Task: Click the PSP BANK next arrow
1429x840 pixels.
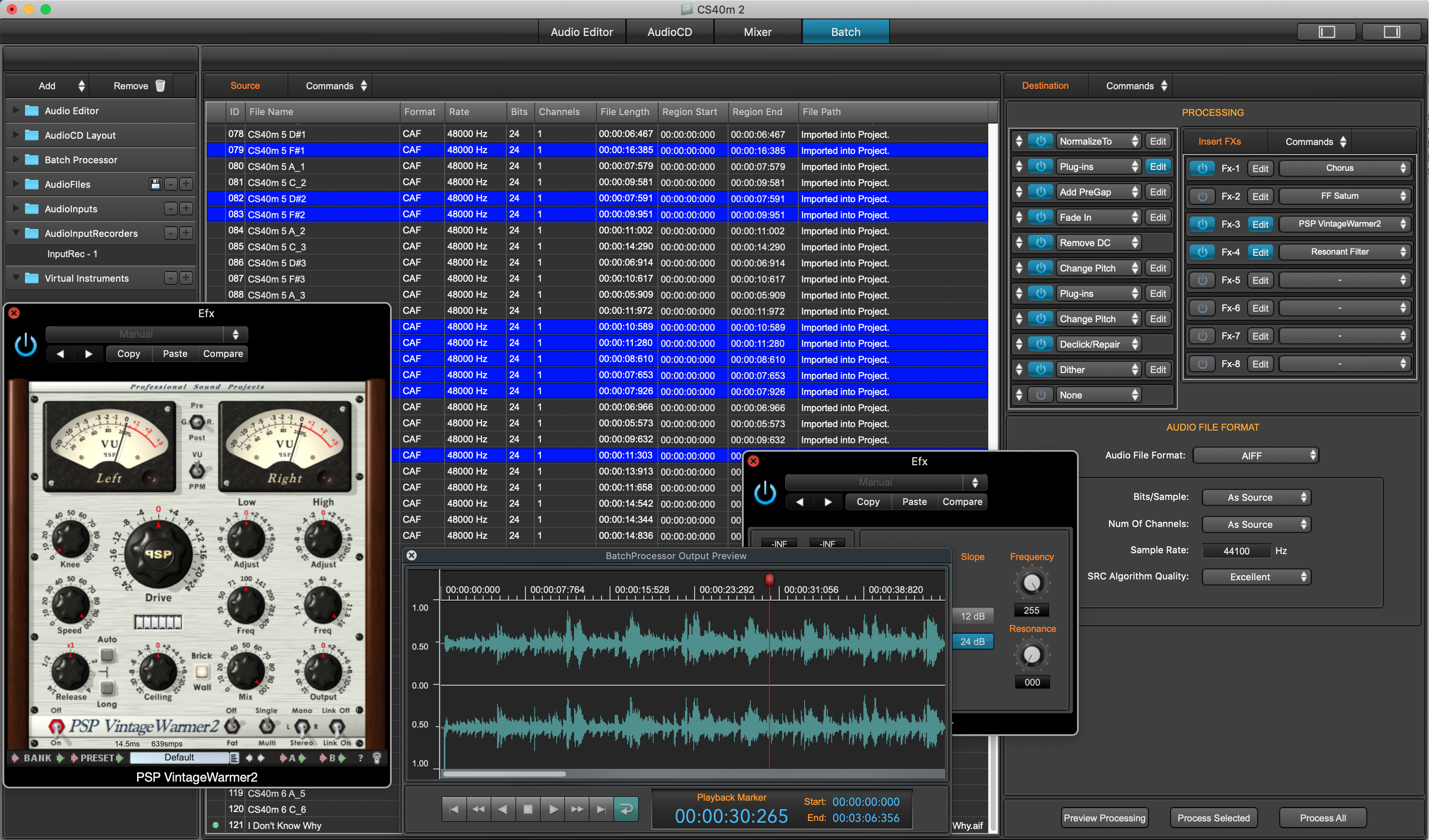Action: tap(60, 758)
